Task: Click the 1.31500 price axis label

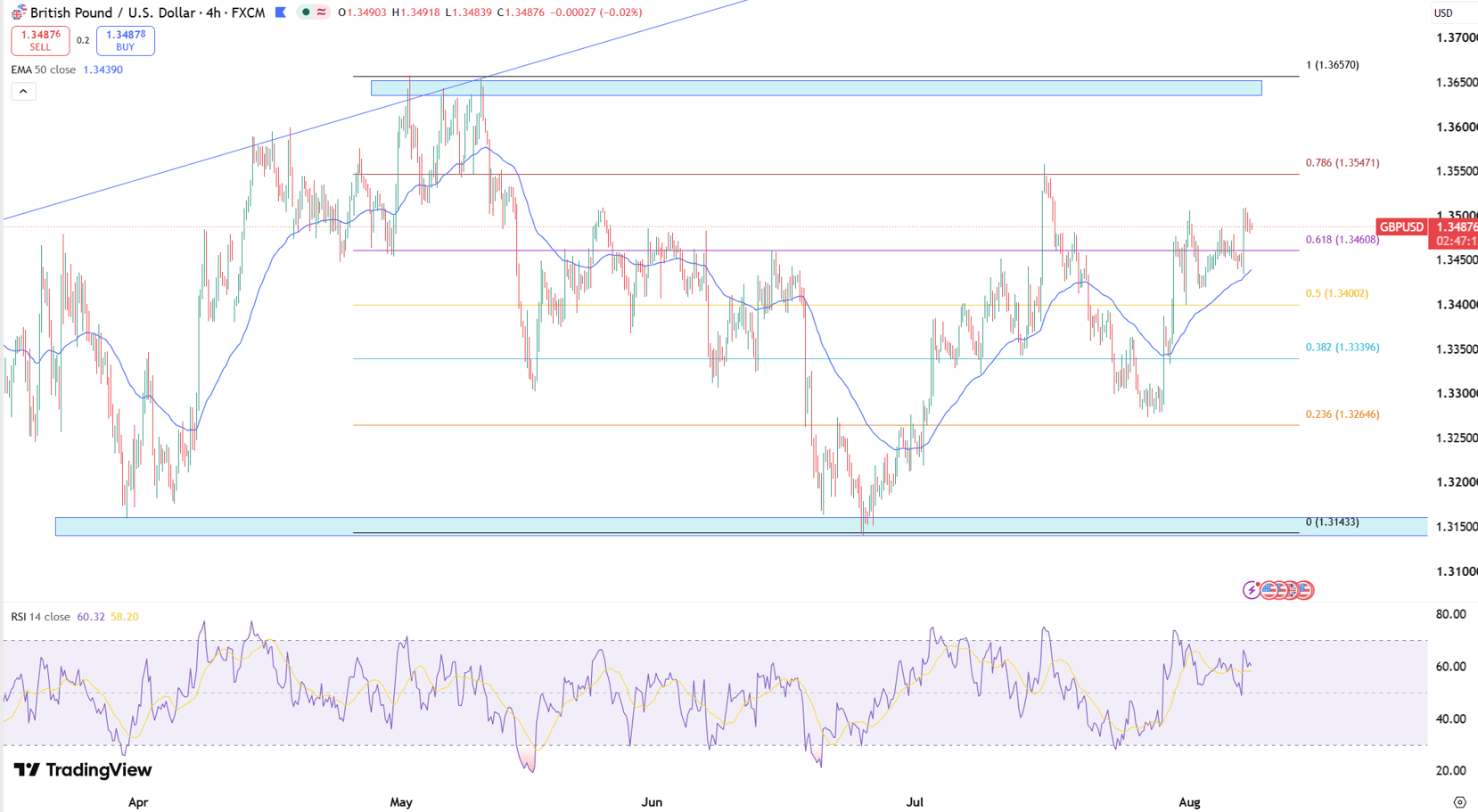Action: point(1457,527)
